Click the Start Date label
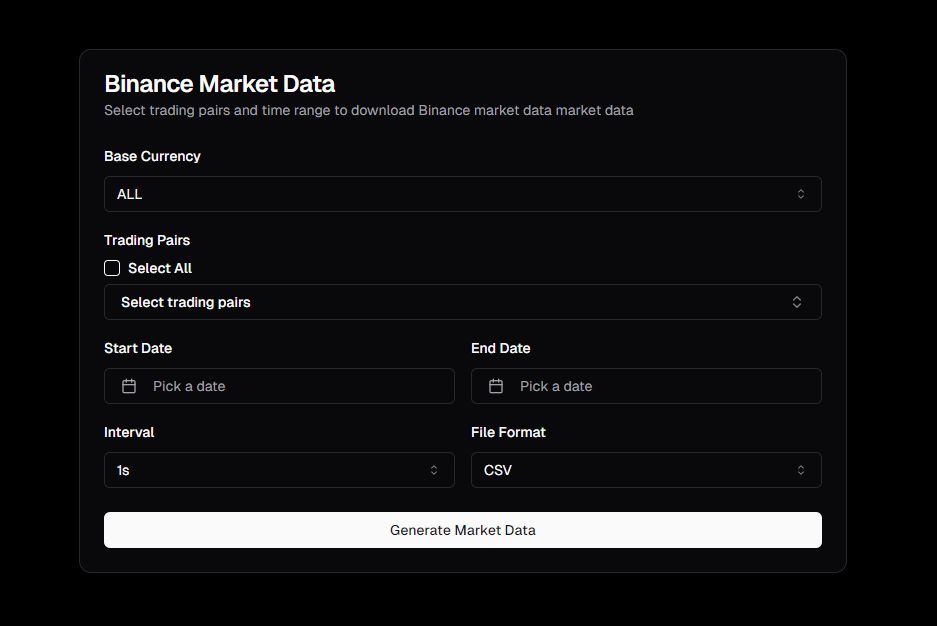This screenshot has height=626, width=937. [138, 348]
